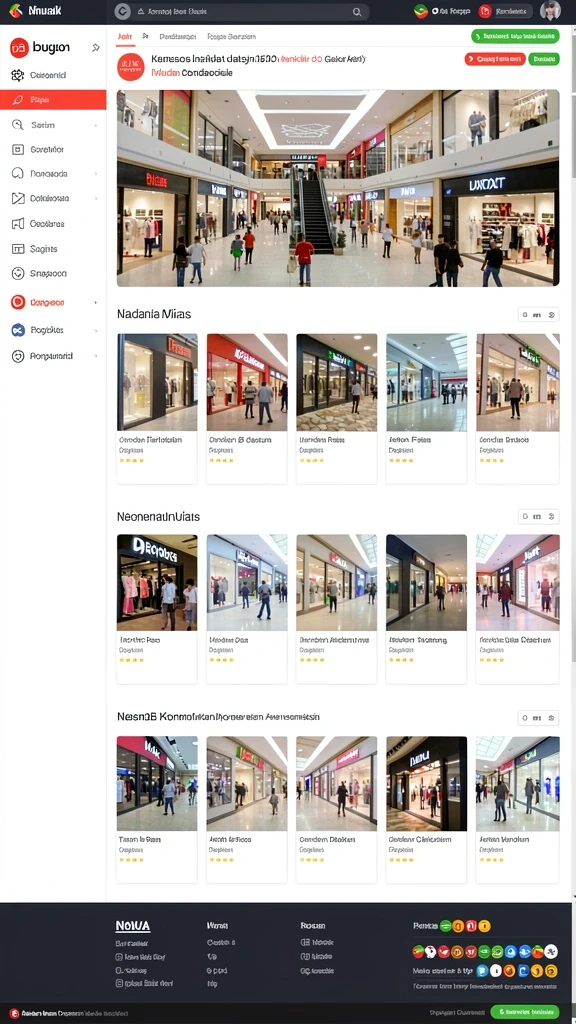
Task: Click the smiley icon next to Ronpaunarid
Action: [x=18, y=357]
